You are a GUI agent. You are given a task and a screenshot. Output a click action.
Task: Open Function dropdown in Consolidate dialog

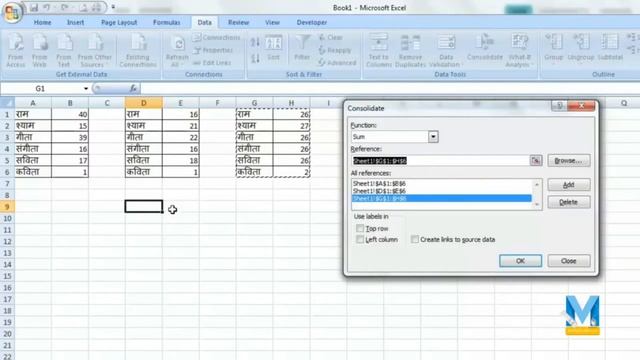[x=433, y=137]
